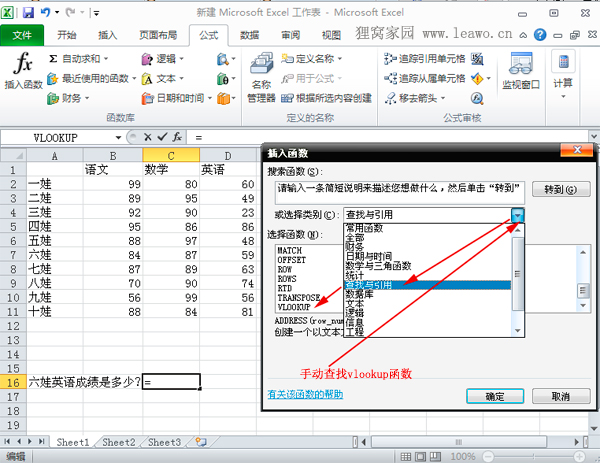This screenshot has width=600, height=463.
Task: Click the OK (确定) button in dialog
Action: (495, 396)
